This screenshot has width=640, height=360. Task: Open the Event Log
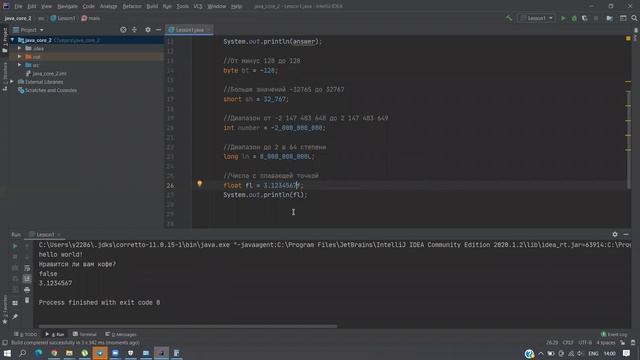(x=614, y=334)
